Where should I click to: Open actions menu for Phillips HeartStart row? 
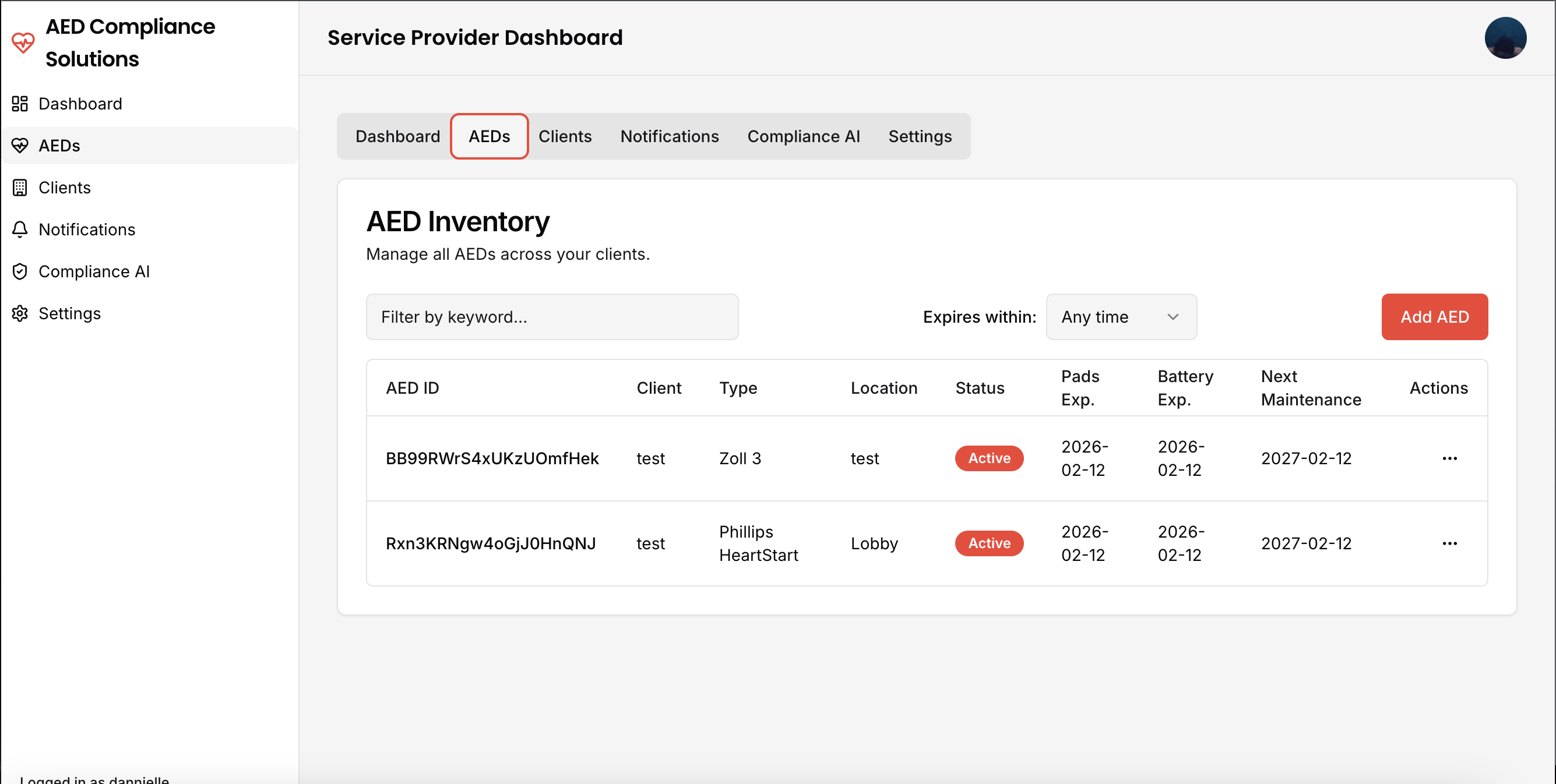click(x=1449, y=543)
